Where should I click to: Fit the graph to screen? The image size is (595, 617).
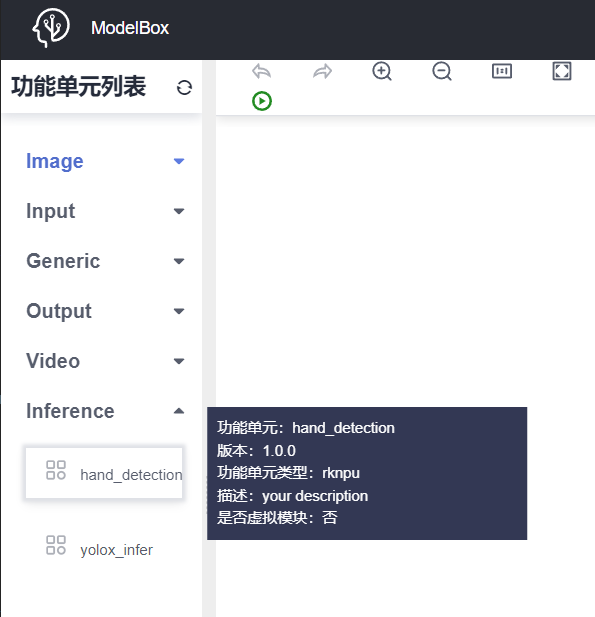coord(562,71)
